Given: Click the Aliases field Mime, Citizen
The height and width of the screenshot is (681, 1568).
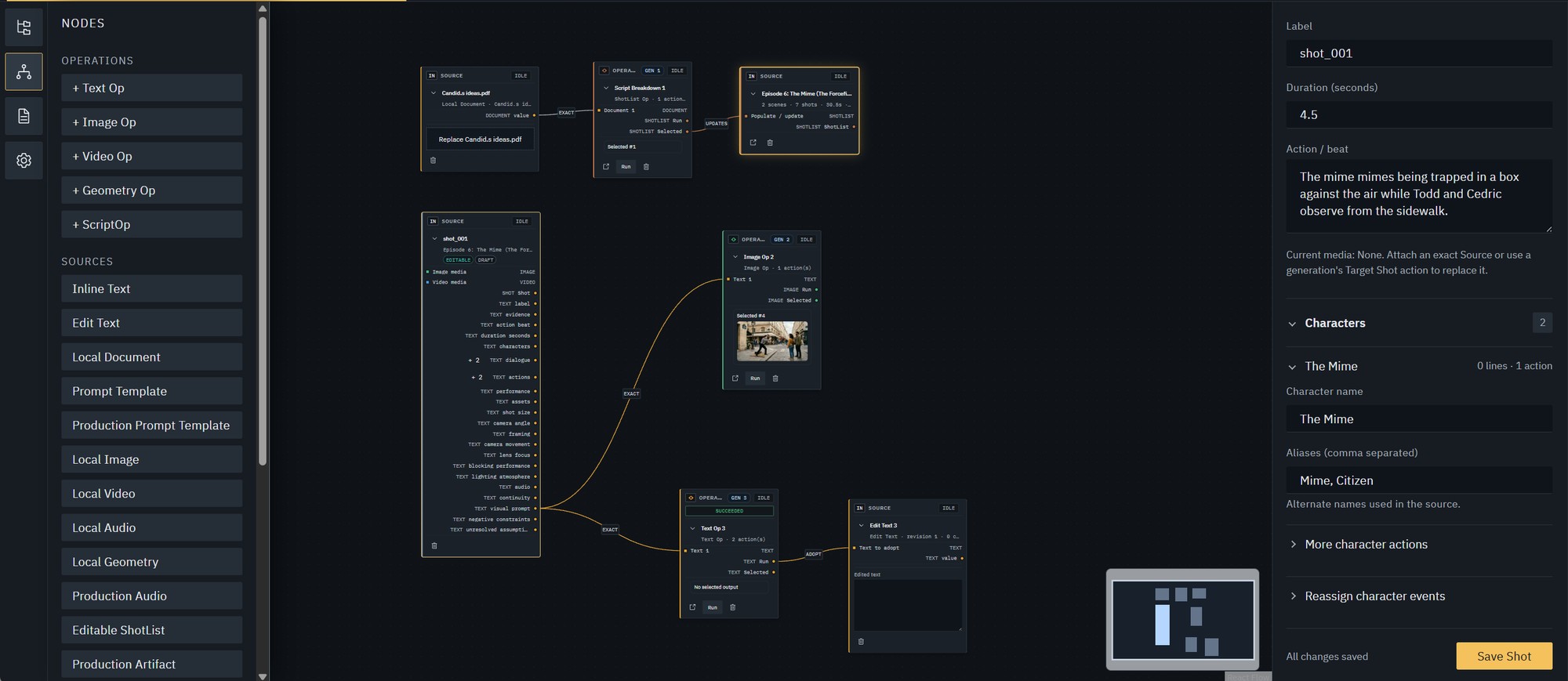Looking at the screenshot, I should tap(1419, 480).
